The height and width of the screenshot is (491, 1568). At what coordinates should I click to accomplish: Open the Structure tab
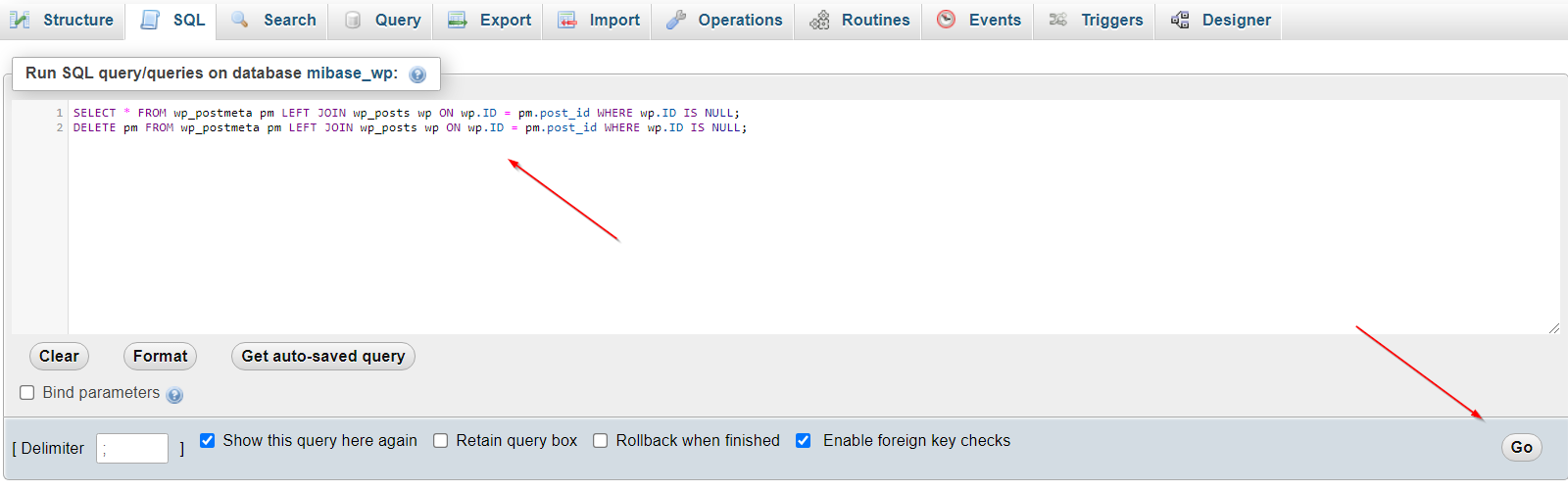click(63, 20)
